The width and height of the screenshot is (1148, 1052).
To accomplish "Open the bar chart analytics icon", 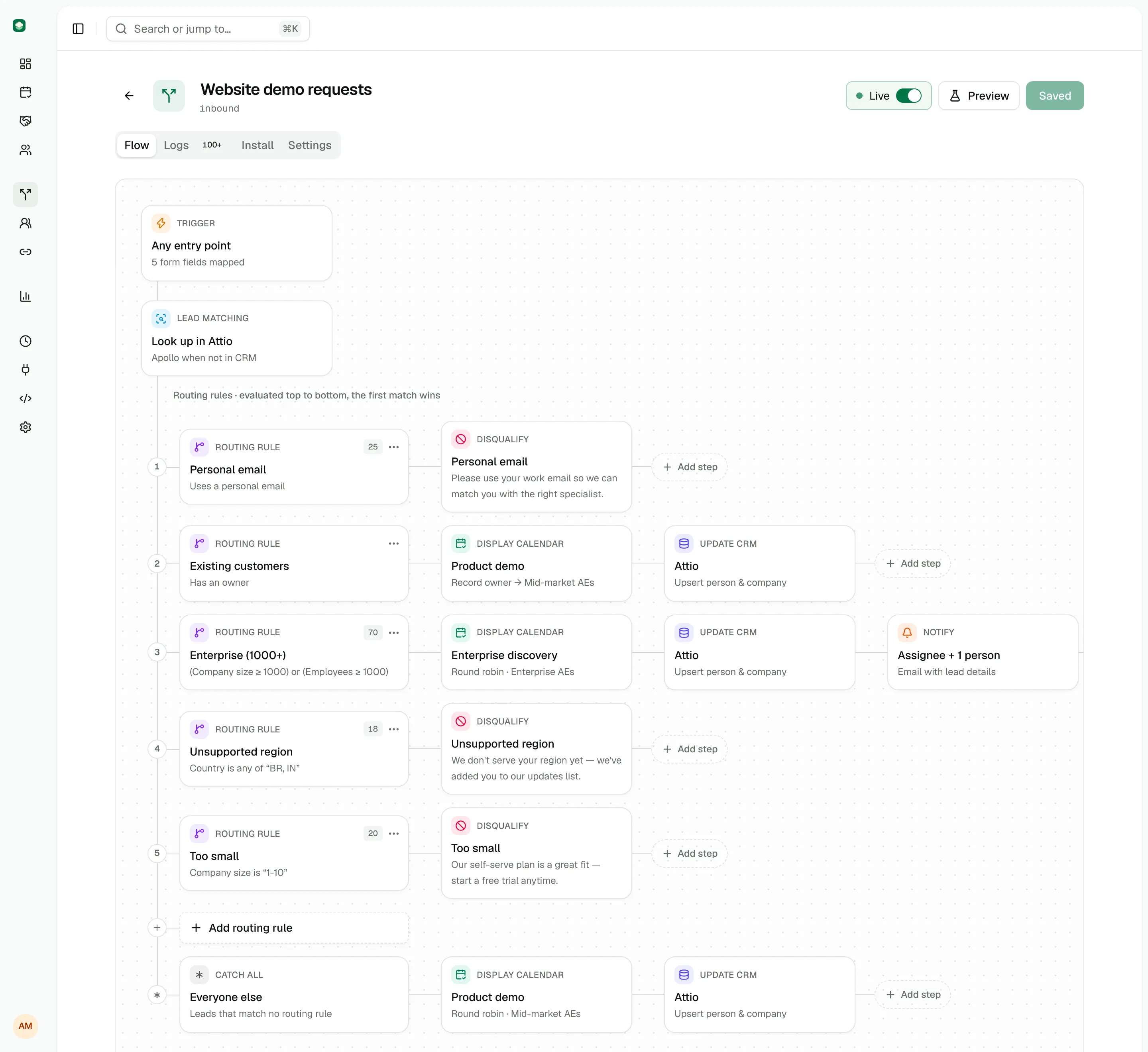I will point(26,296).
